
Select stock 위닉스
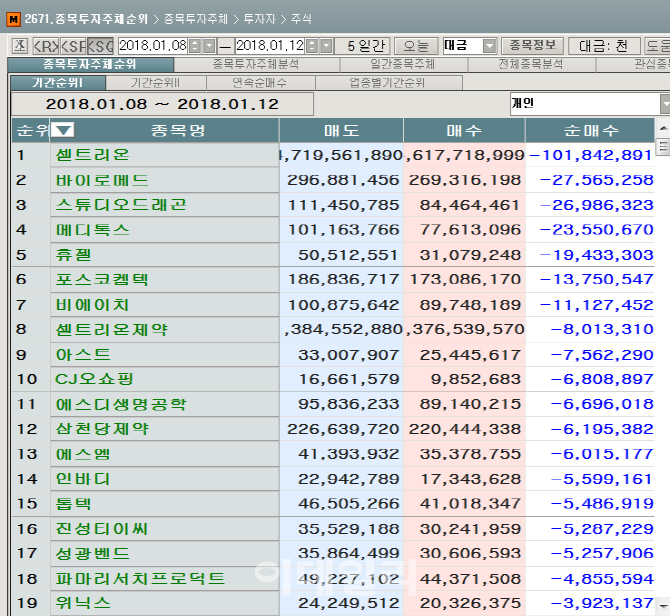click(83, 604)
